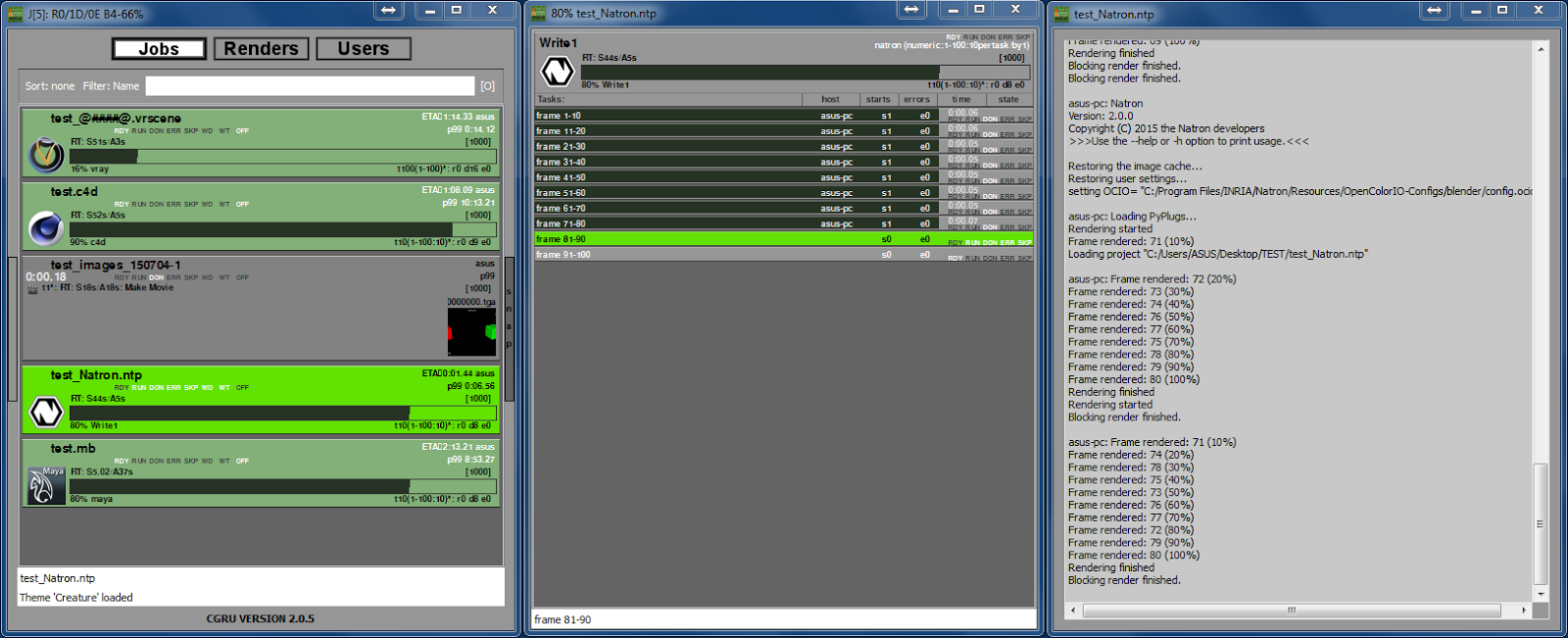The height and width of the screenshot is (638, 1568).
Task: Click the progress bar of test.c4d job
Action: [x=283, y=229]
